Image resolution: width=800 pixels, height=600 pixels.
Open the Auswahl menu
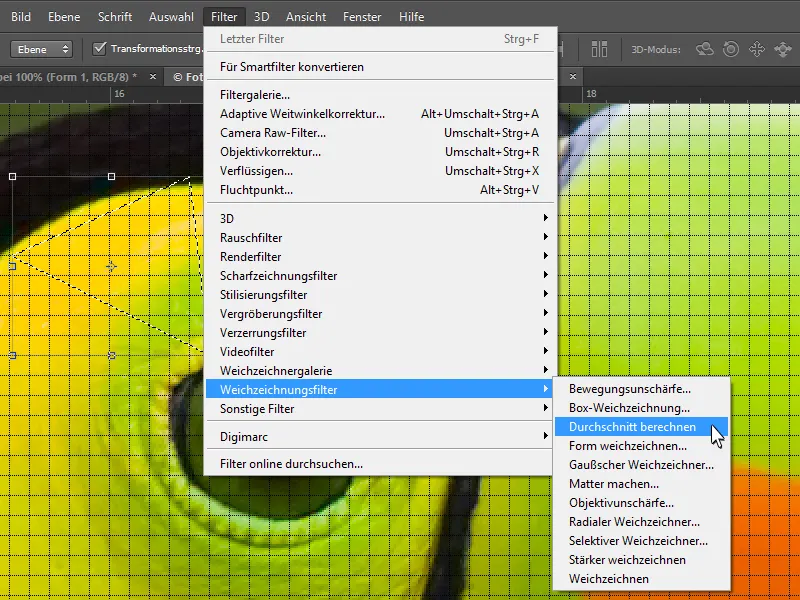point(171,17)
